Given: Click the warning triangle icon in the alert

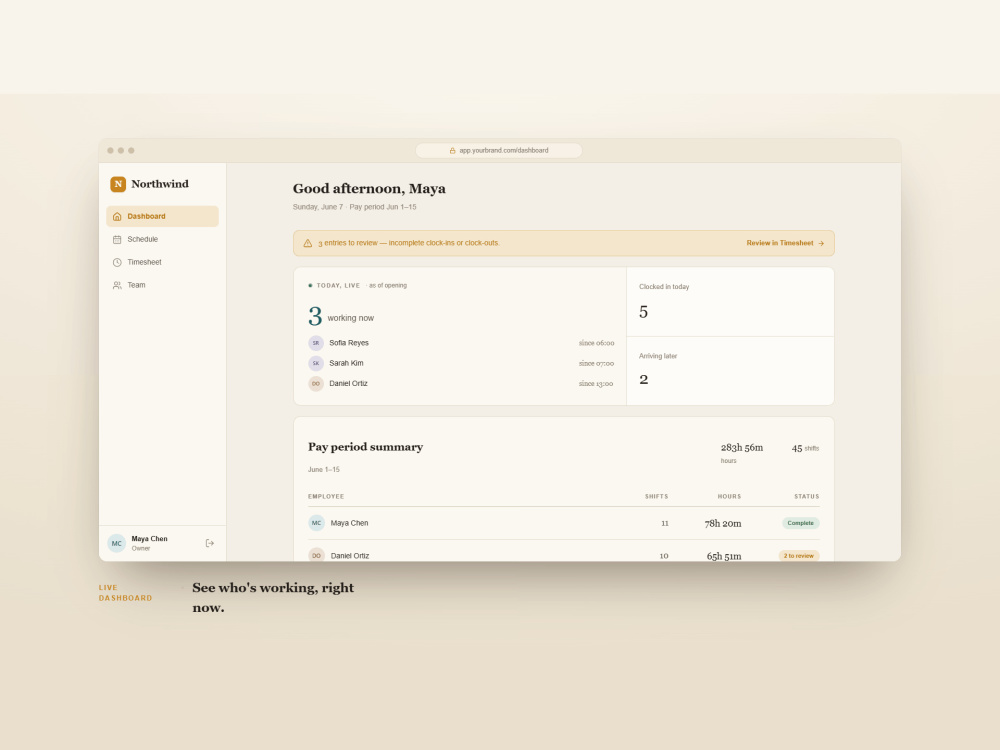Looking at the screenshot, I should click(x=308, y=244).
